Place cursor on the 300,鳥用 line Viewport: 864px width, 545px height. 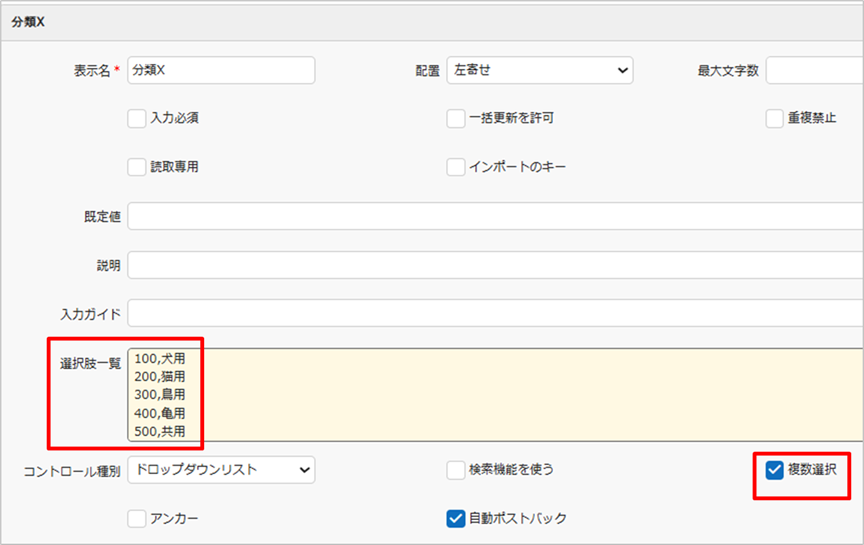click(160, 395)
